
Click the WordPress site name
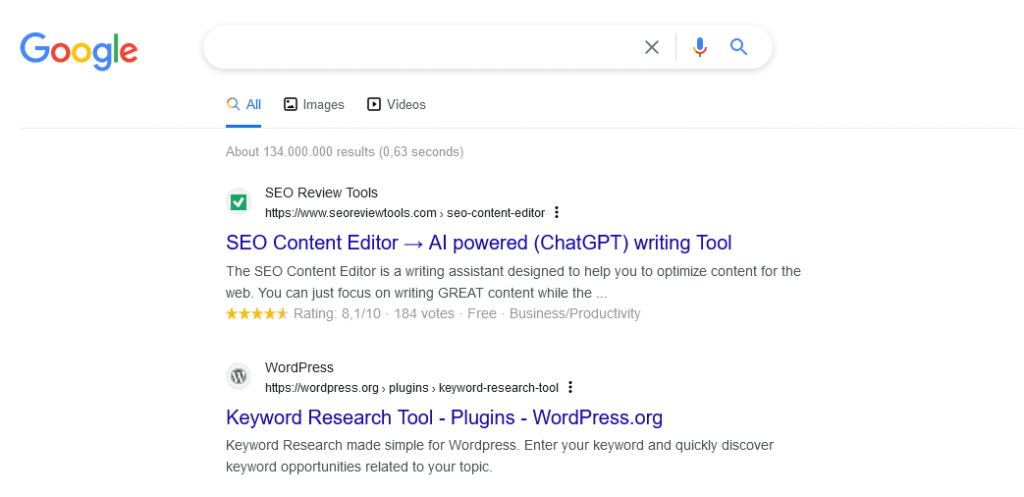click(299, 367)
